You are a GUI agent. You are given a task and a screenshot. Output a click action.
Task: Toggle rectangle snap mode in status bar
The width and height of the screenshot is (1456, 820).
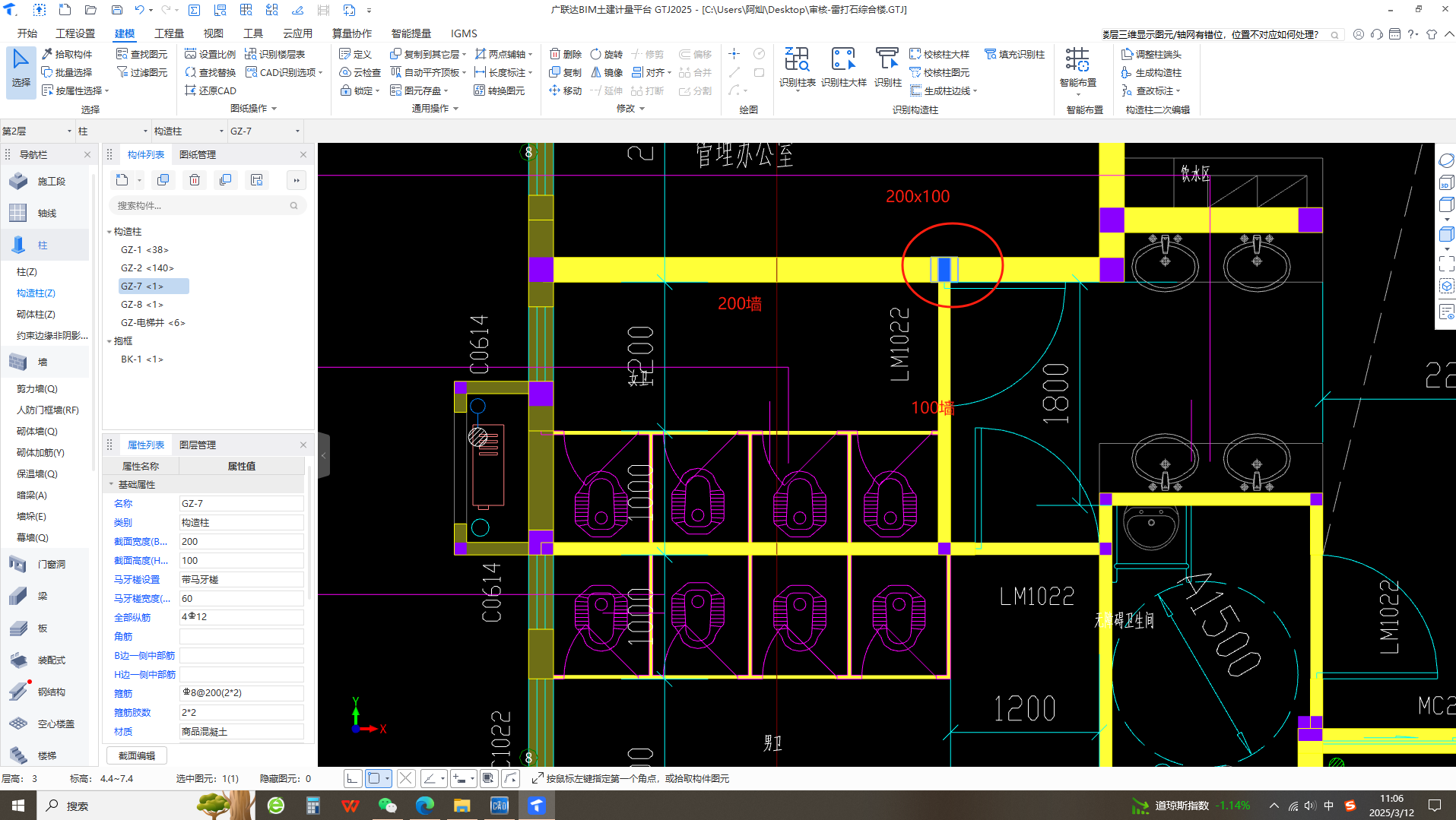pos(373,778)
